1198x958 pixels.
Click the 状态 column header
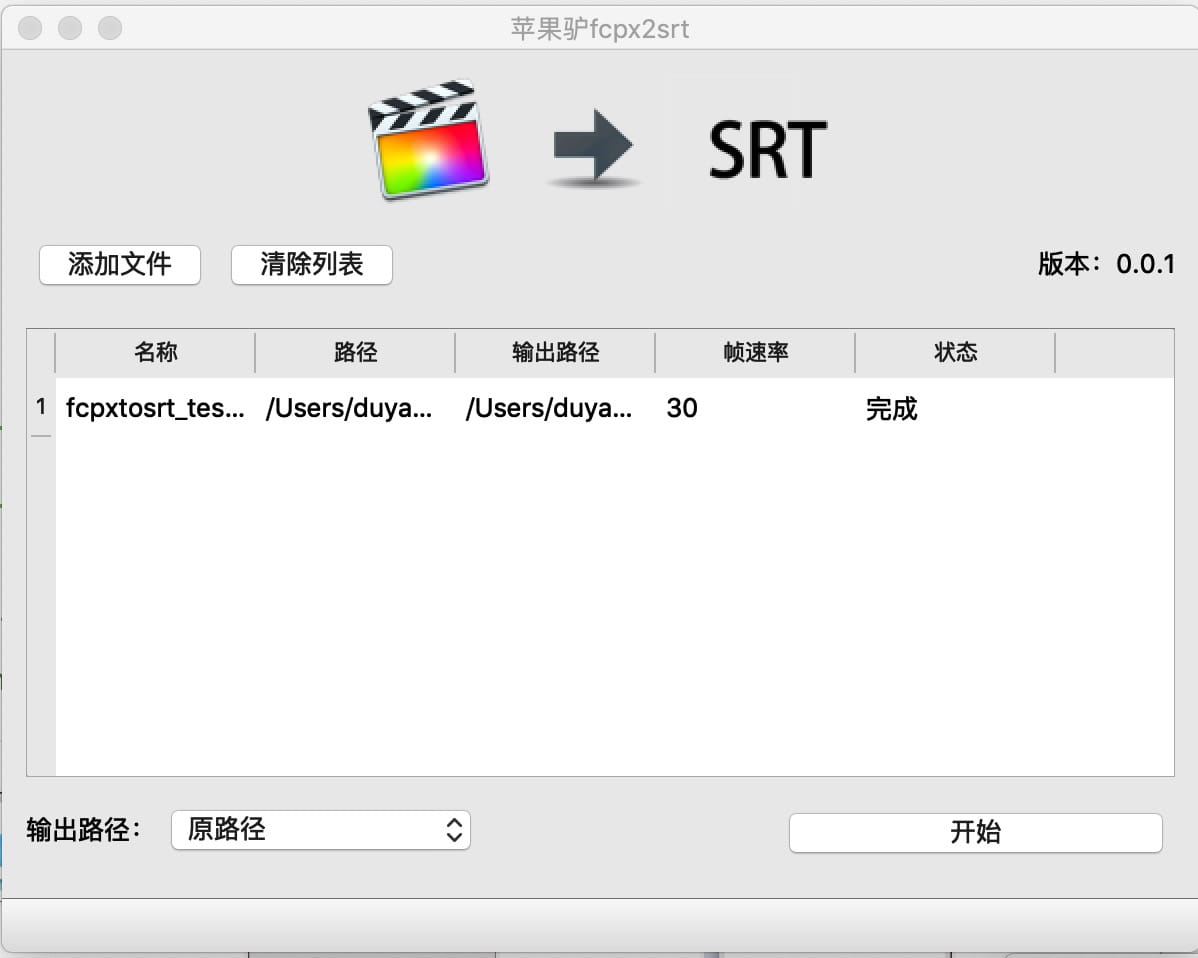pyautogui.click(x=956, y=352)
